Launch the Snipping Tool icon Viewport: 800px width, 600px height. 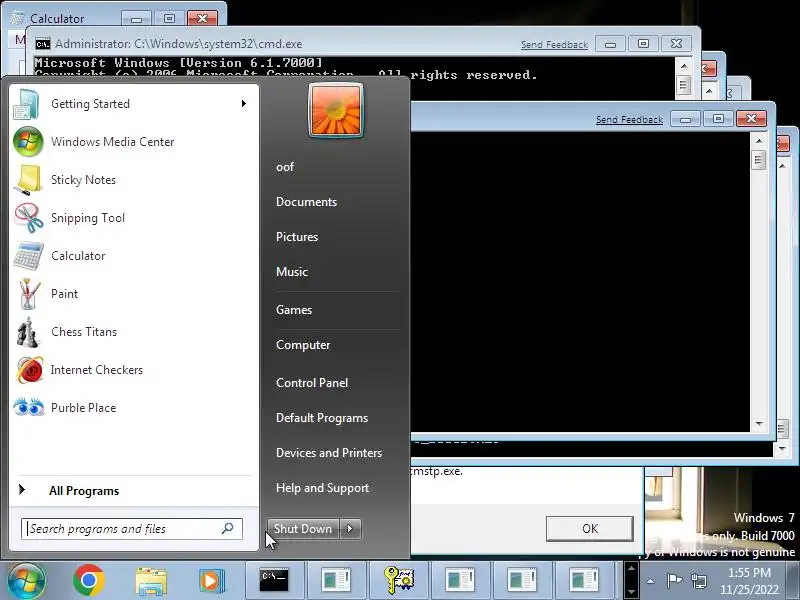[x=28, y=218]
